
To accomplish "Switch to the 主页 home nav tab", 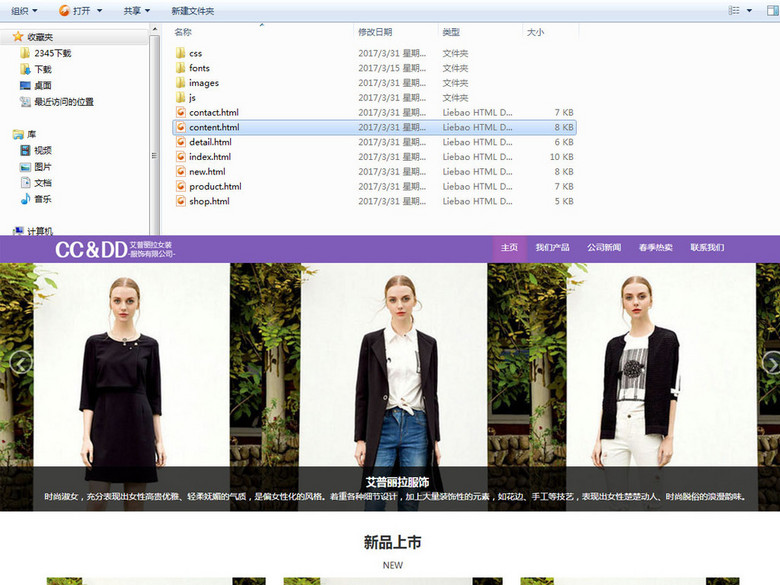I will click(509, 248).
